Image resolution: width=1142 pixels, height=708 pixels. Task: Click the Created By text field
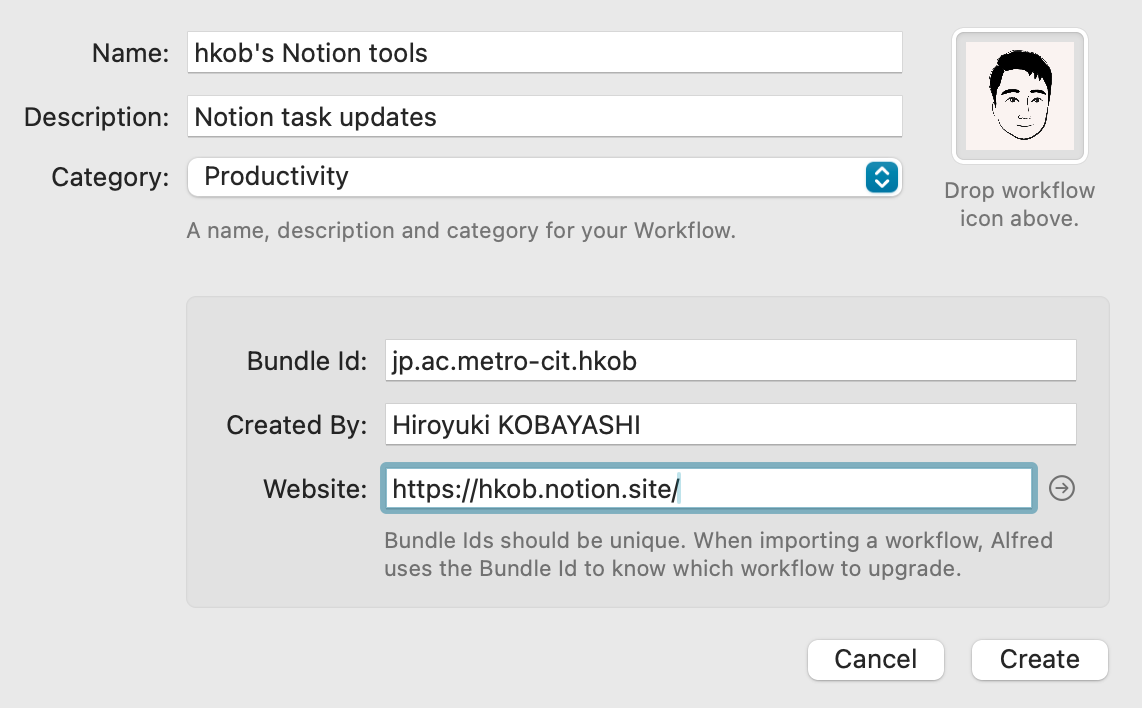click(x=729, y=425)
